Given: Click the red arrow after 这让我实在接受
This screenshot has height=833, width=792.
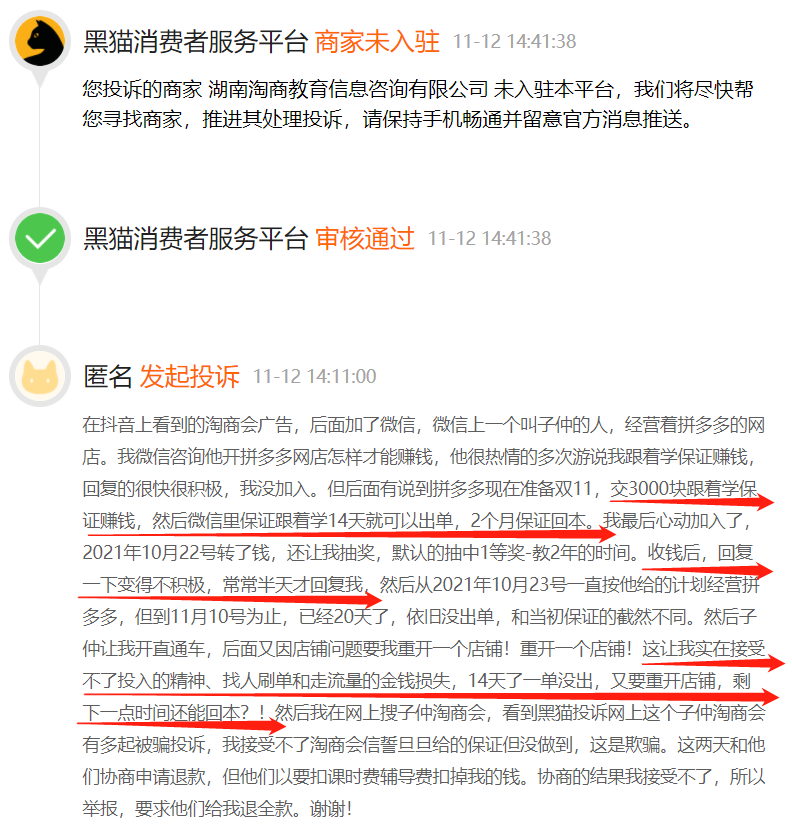Looking at the screenshot, I should coord(714,662).
